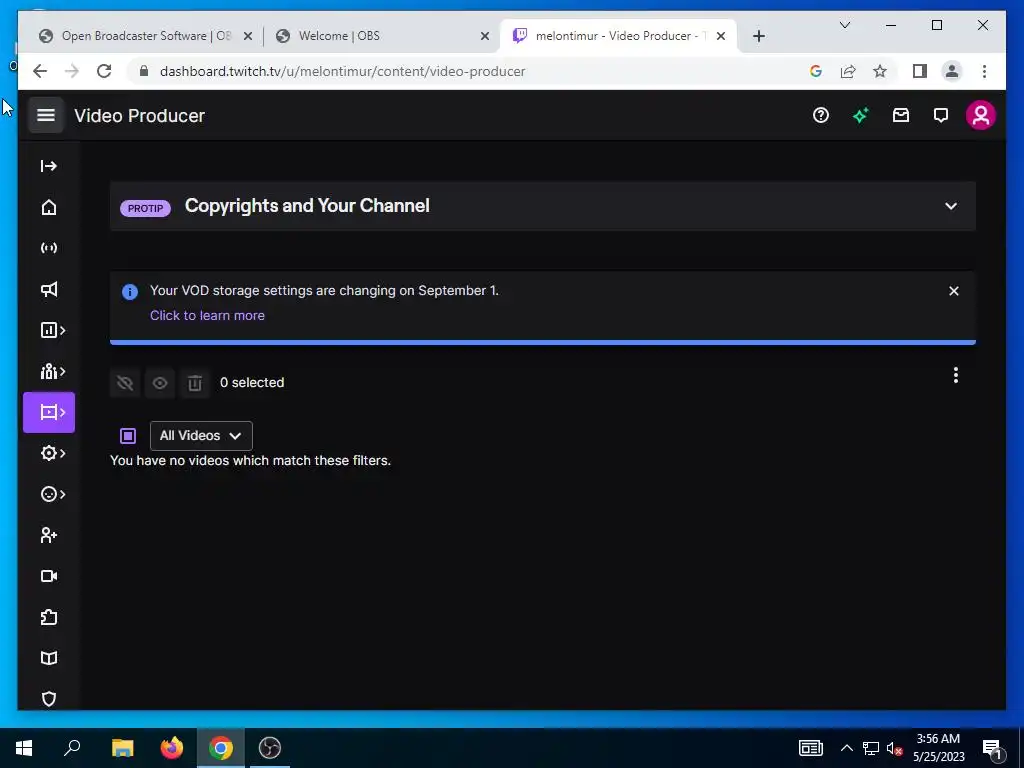
Task: Open the Chrome three-dot menu
Action: pyautogui.click(x=984, y=71)
